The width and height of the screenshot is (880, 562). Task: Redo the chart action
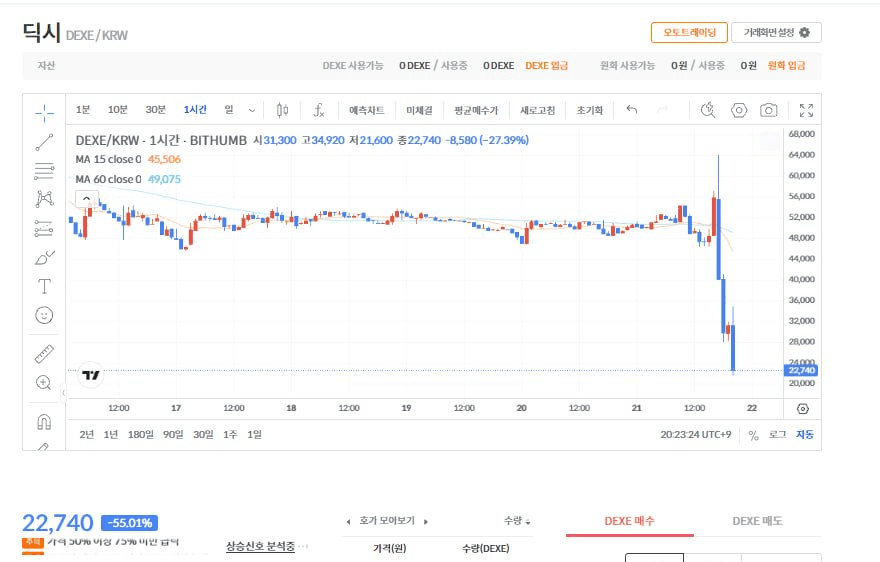click(663, 109)
